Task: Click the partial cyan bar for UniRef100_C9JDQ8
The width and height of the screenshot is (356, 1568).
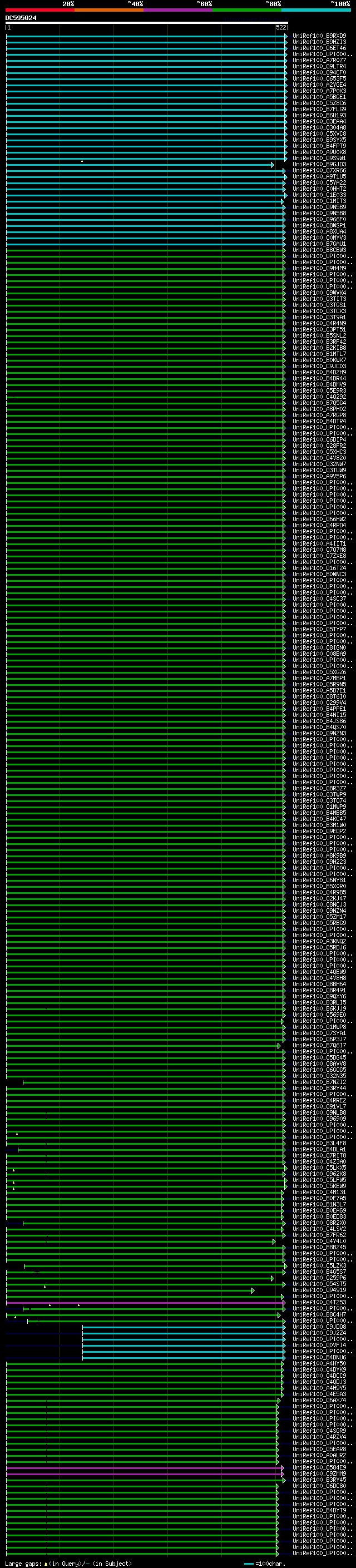Action: (182, 1327)
